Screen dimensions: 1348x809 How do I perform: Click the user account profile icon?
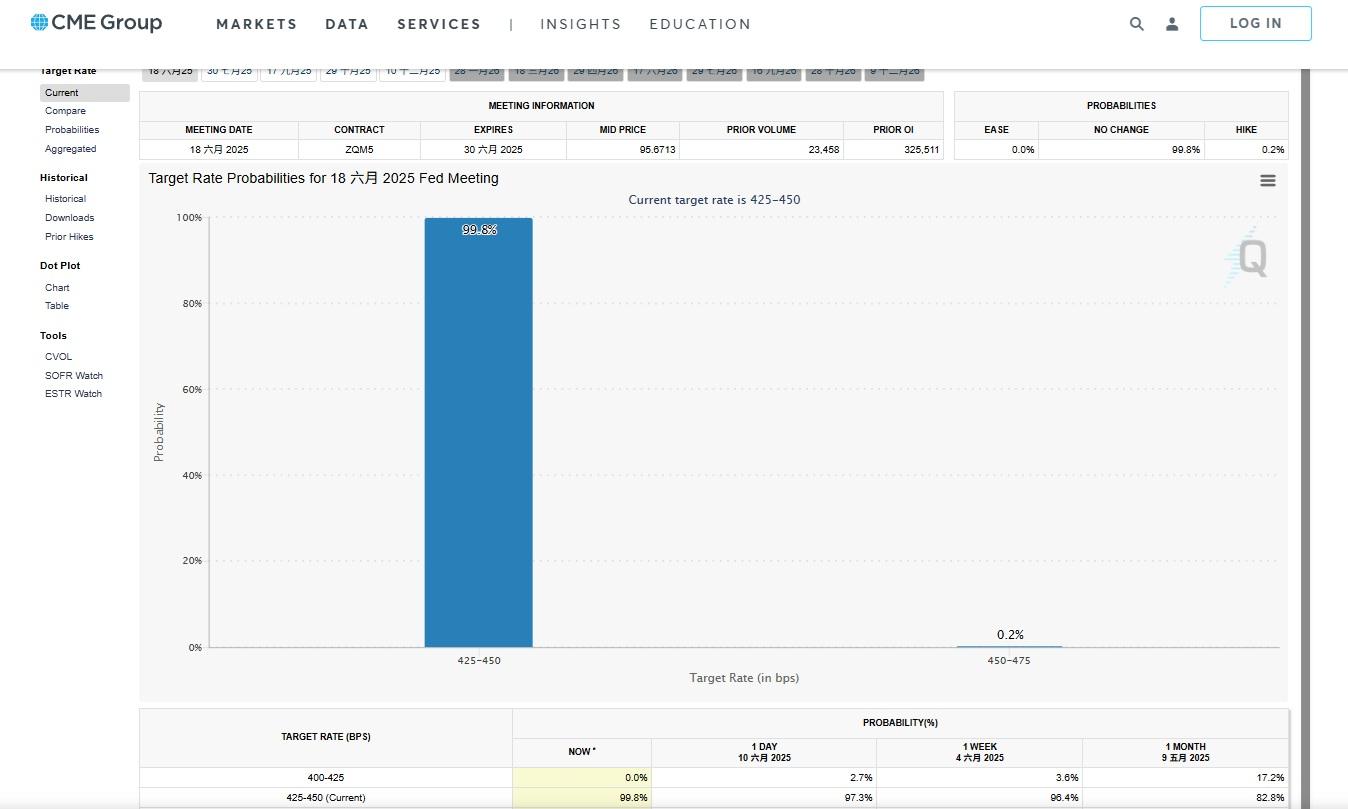click(1172, 24)
